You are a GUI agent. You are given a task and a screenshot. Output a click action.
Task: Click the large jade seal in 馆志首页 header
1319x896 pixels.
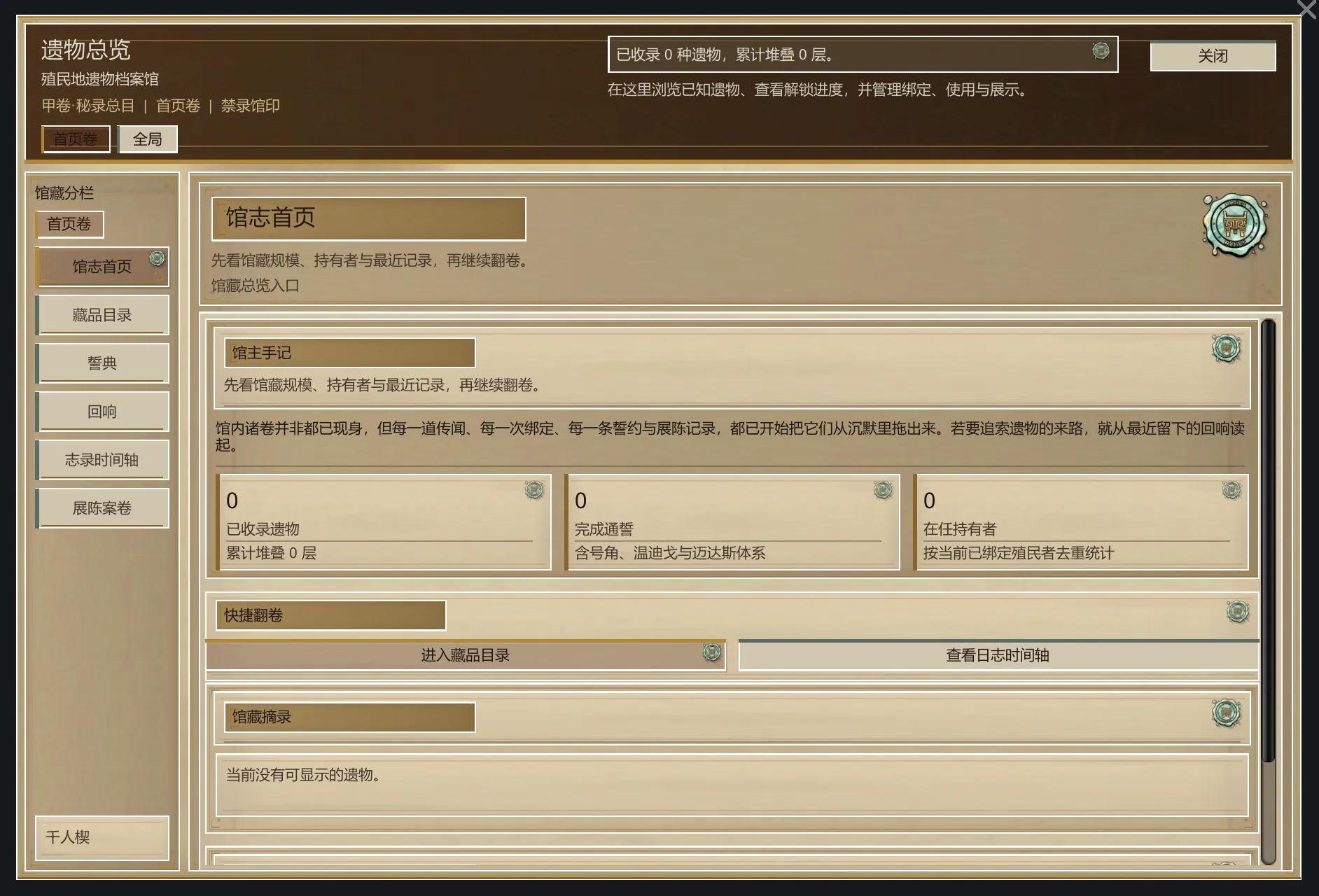click(x=1234, y=225)
